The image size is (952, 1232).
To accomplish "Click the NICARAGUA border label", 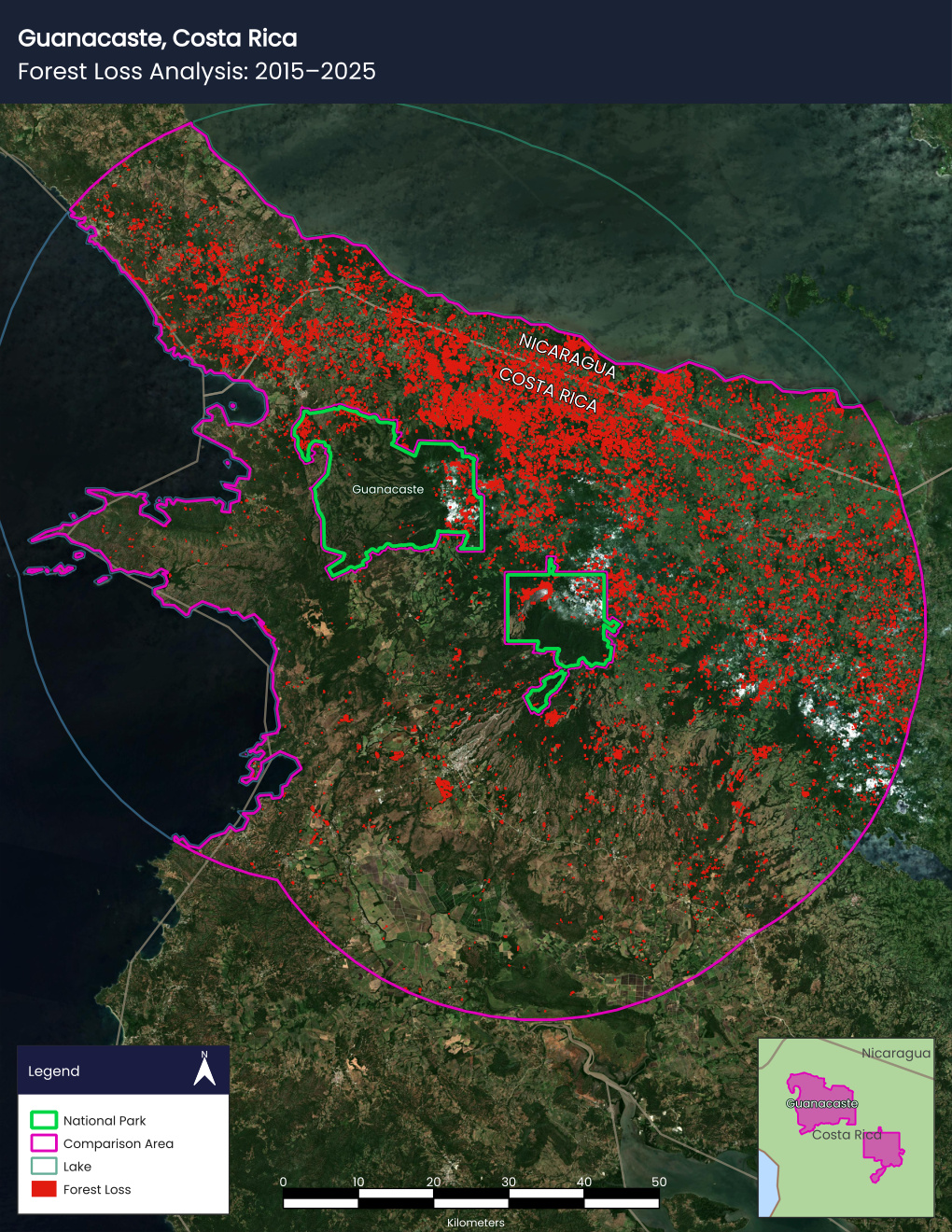I will click(x=567, y=356).
